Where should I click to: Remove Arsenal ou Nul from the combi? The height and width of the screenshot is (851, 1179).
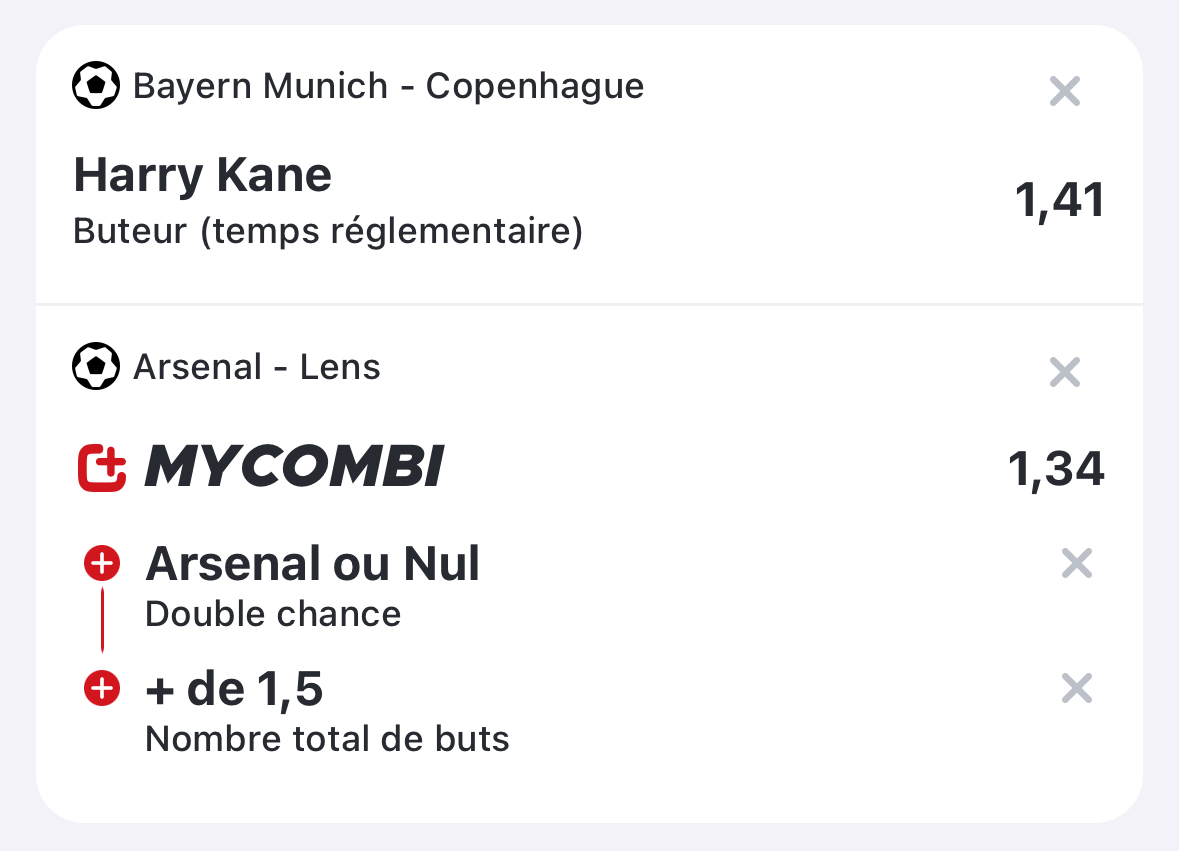coord(1077,563)
